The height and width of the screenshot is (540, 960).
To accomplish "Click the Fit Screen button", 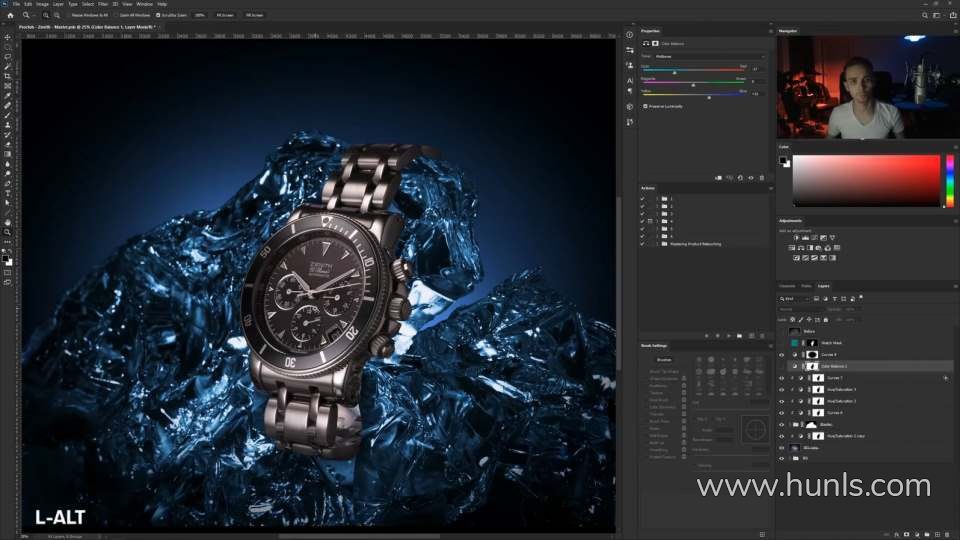I will (225, 15).
